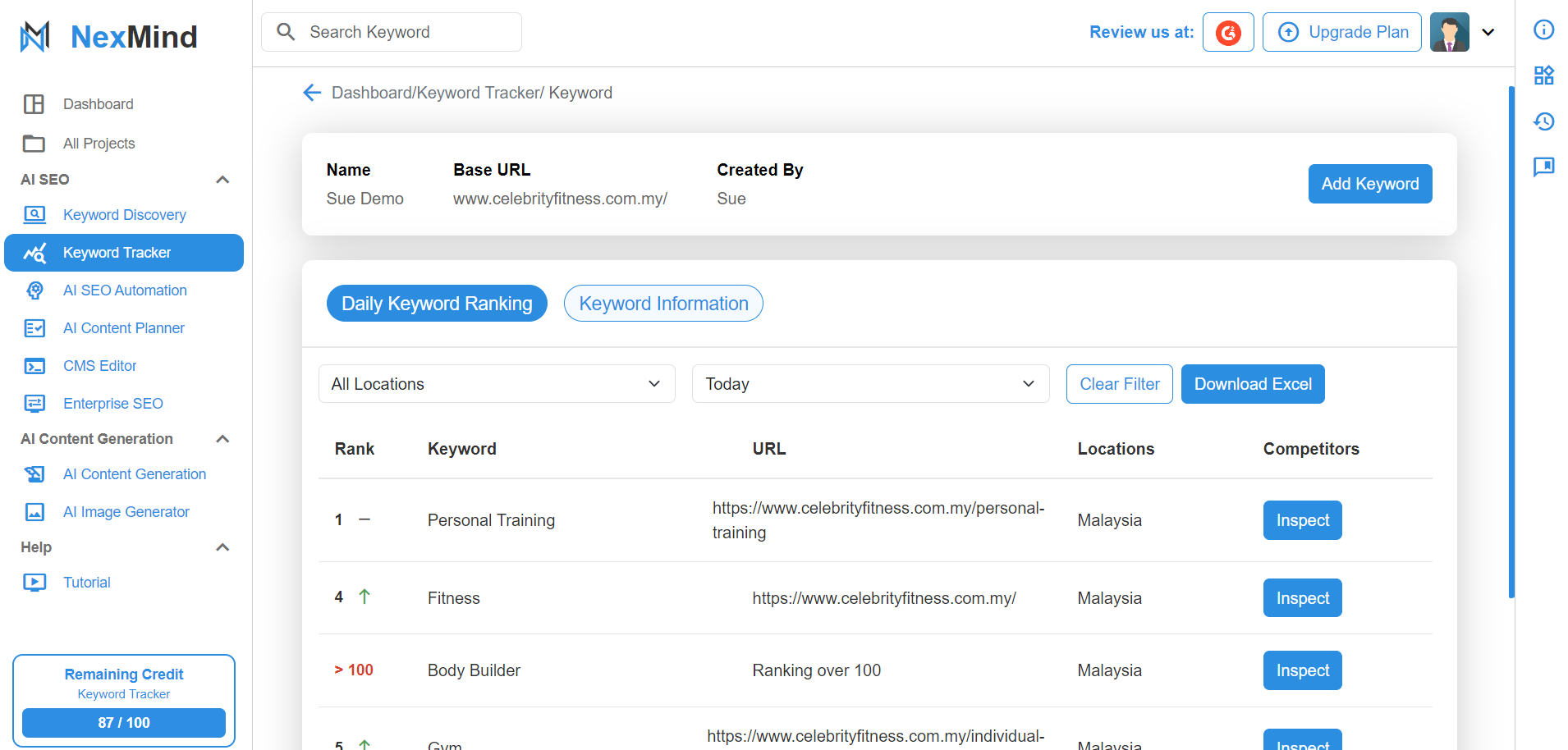This screenshot has width=1568, height=750.
Task: Click the G2 review icon
Action: point(1228,32)
